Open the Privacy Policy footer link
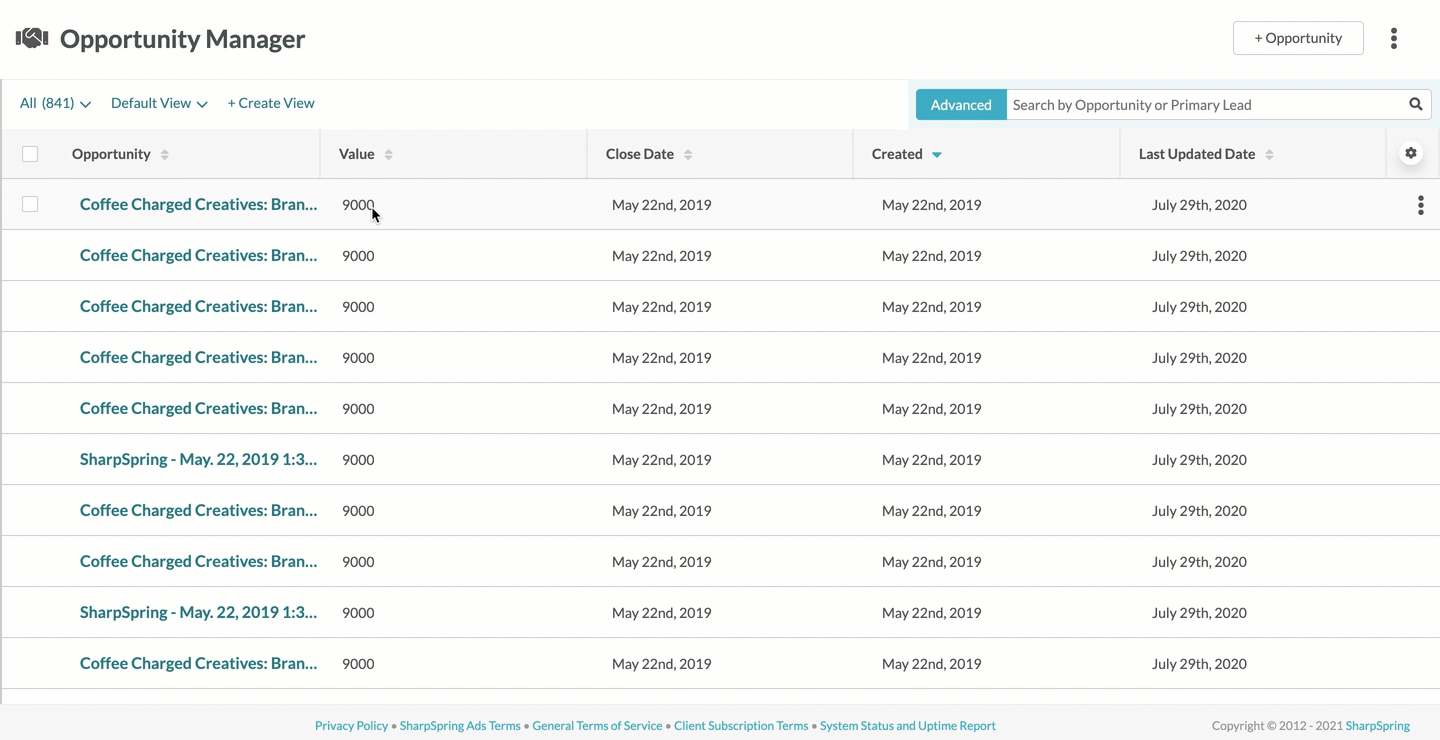1440x740 pixels. [351, 726]
